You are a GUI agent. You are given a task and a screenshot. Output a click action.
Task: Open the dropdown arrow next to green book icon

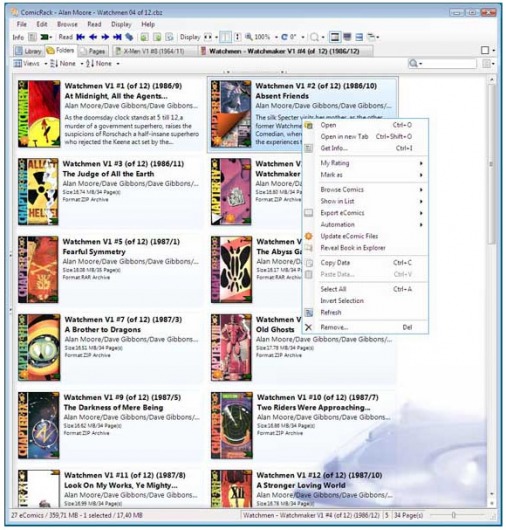pos(51,37)
